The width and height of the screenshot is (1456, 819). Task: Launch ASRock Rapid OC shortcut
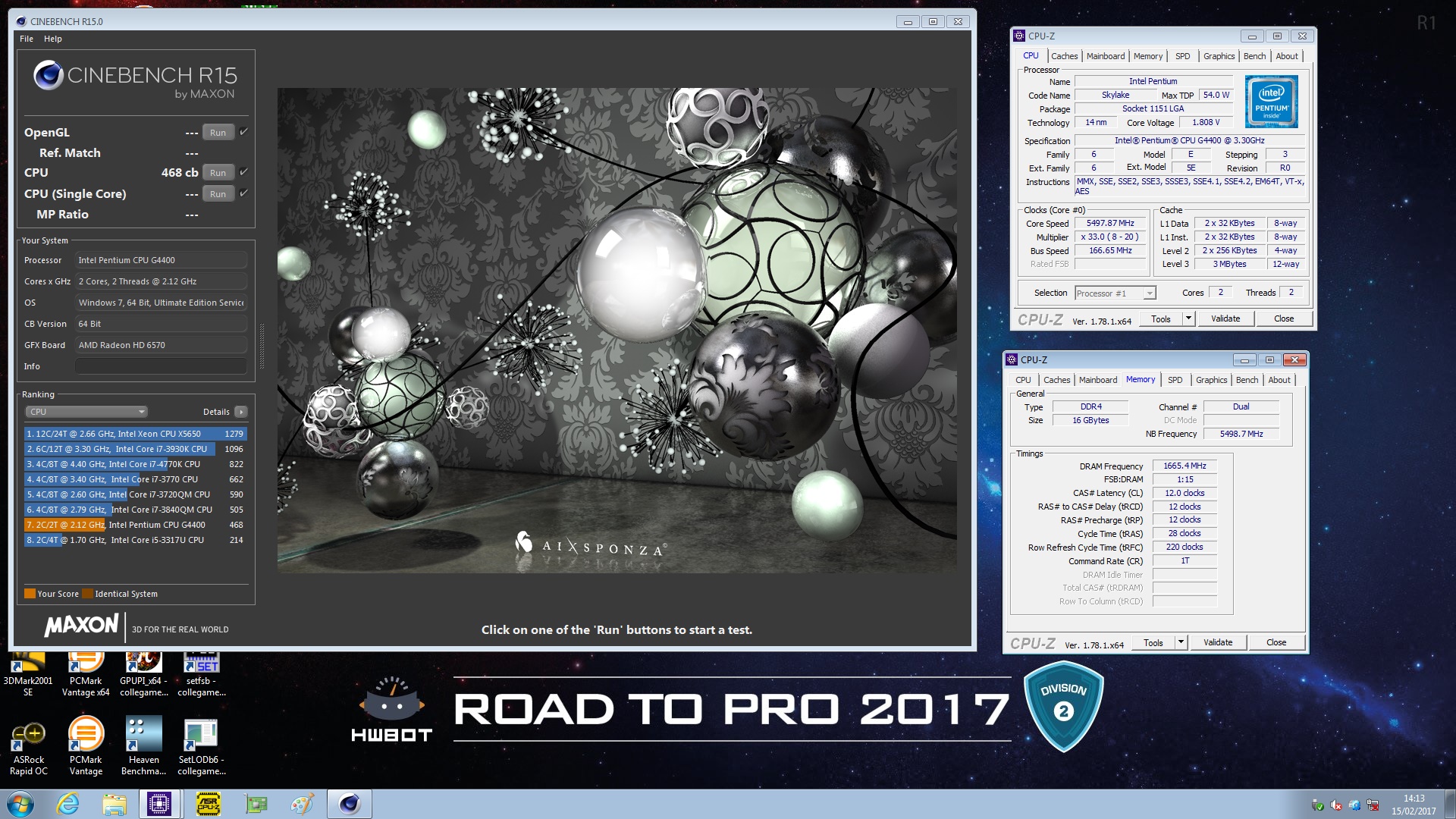29,748
